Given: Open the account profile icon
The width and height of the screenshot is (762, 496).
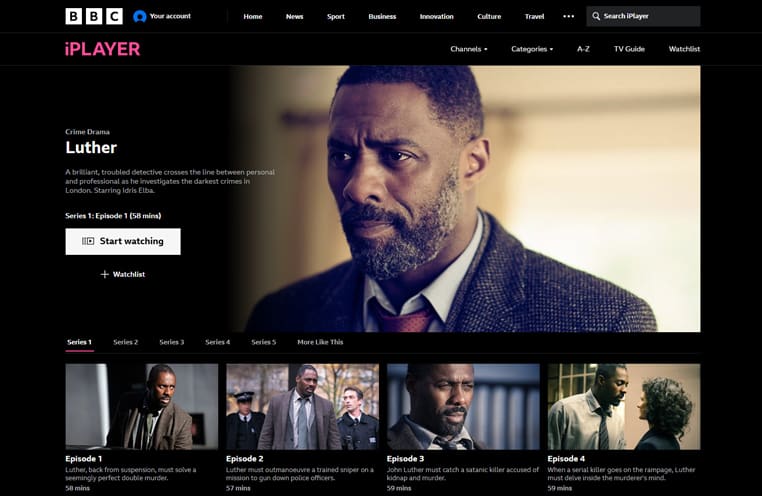Looking at the screenshot, I should click(x=140, y=16).
